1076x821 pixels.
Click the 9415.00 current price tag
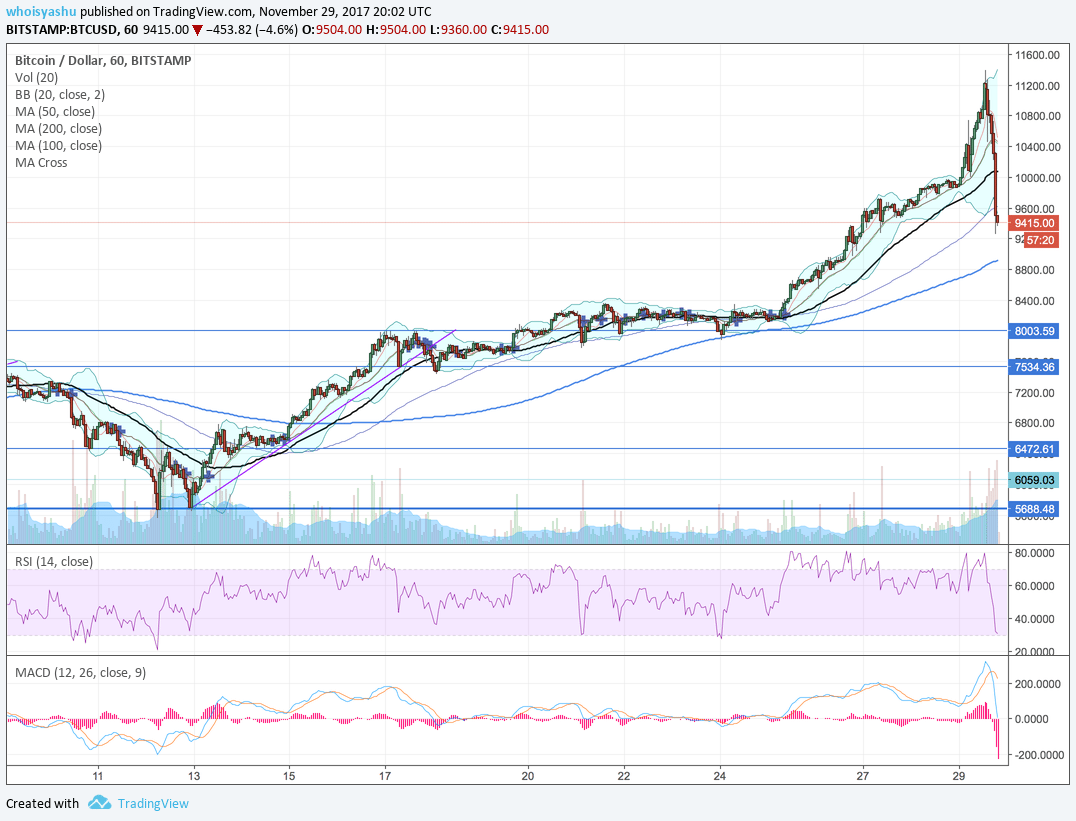1034,223
